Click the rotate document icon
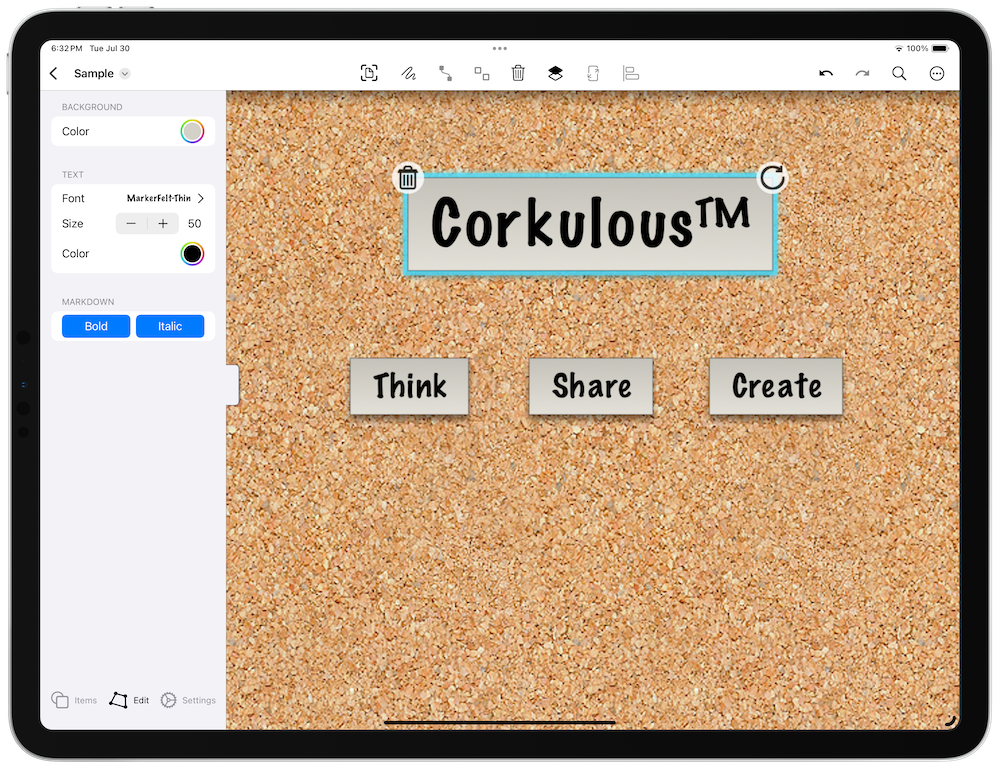Image resolution: width=1000 pixels, height=770 pixels. [x=593, y=73]
